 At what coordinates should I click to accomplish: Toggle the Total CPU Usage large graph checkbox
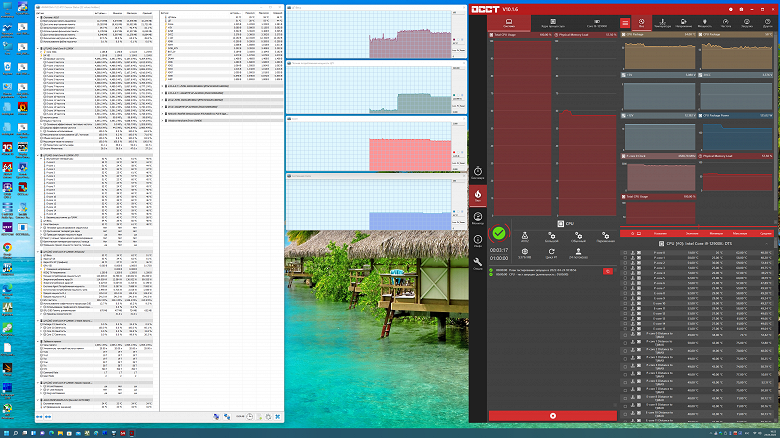491,35
